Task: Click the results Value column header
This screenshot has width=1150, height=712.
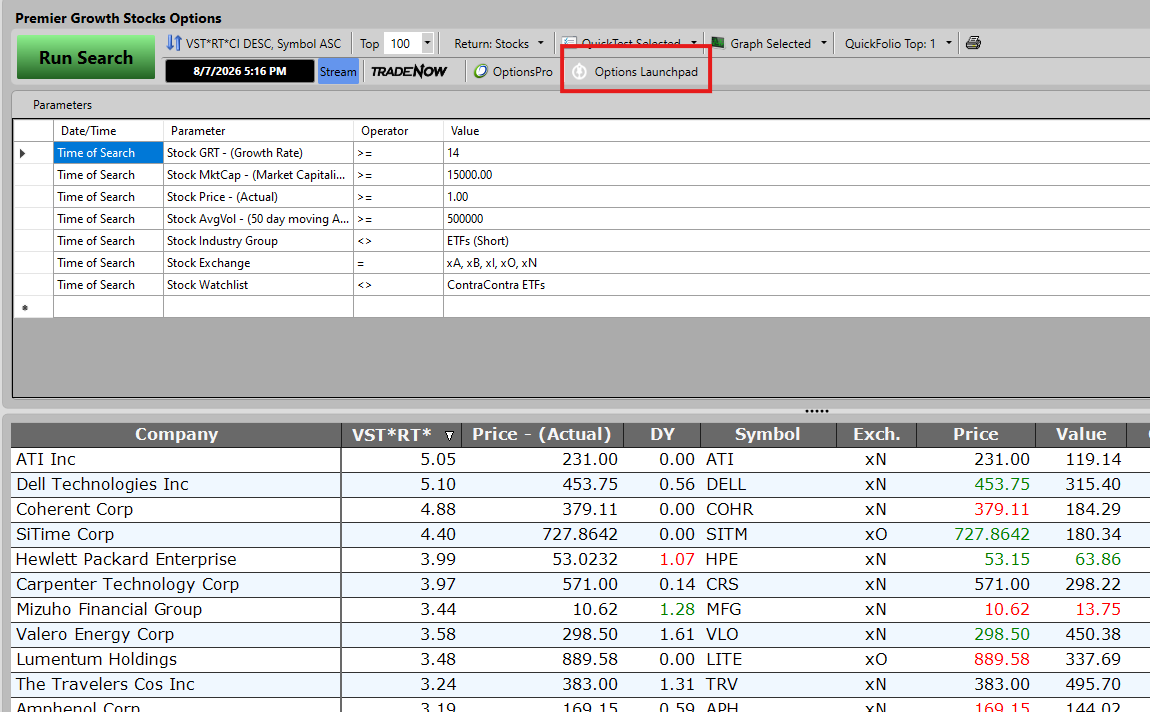Action: (1080, 434)
